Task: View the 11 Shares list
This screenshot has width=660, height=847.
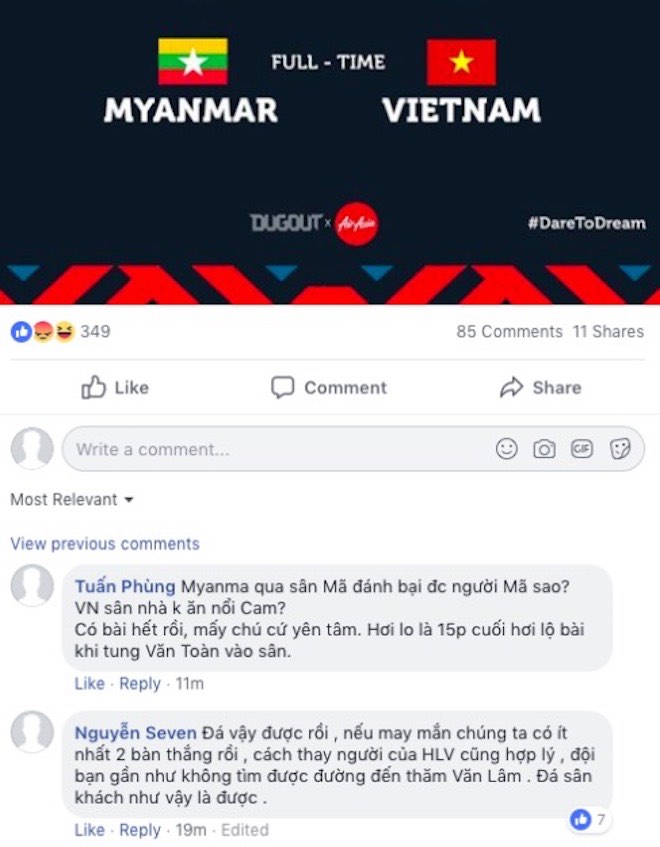Action: coord(608,331)
